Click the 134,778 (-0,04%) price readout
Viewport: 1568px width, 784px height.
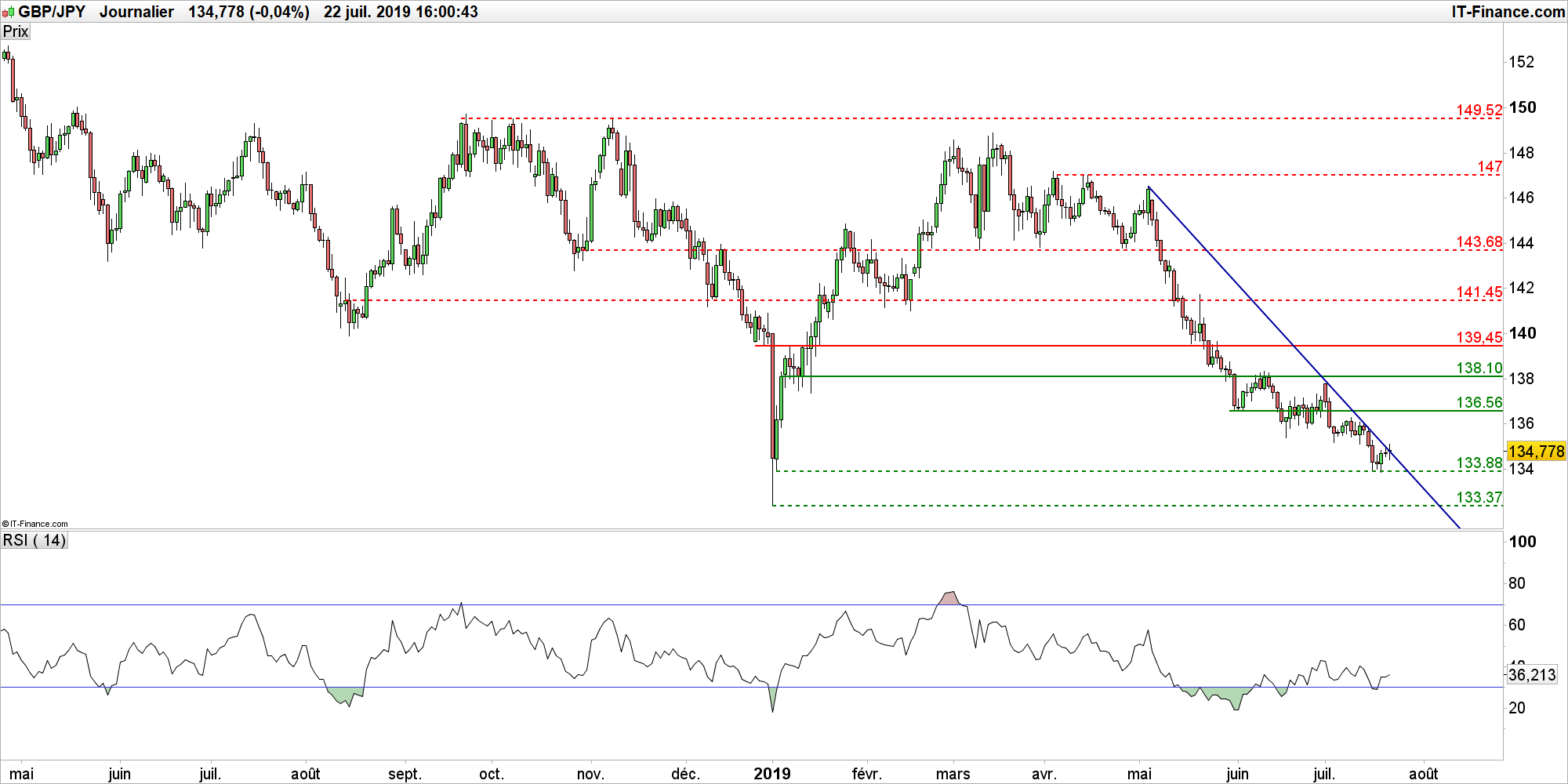pyautogui.click(x=249, y=12)
